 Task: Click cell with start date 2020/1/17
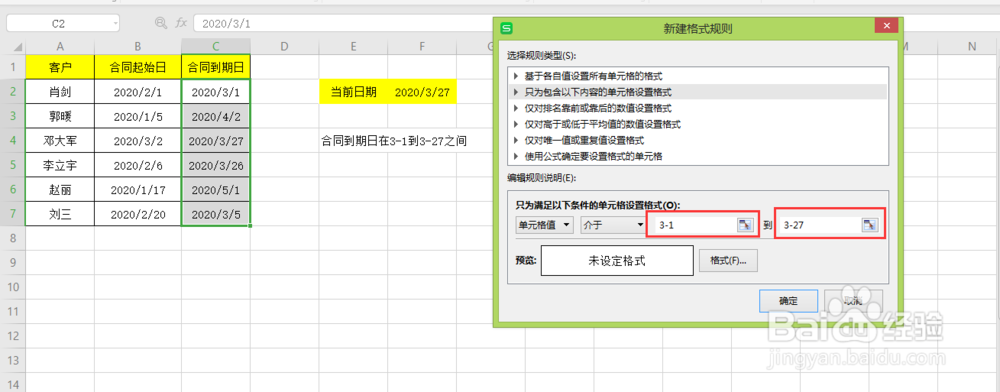pos(138,190)
